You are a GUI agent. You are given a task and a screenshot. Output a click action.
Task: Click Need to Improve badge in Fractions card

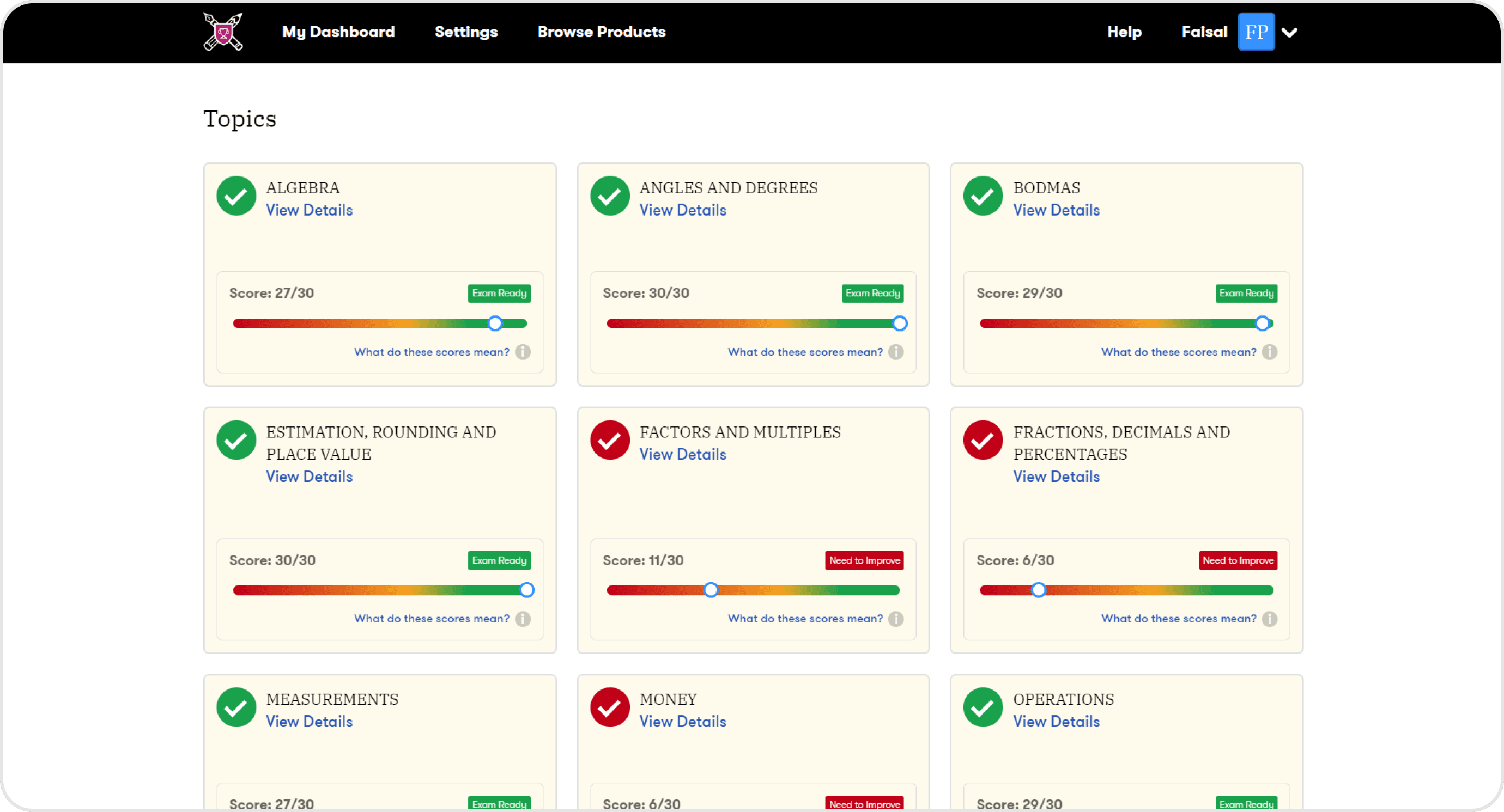[x=1238, y=560]
